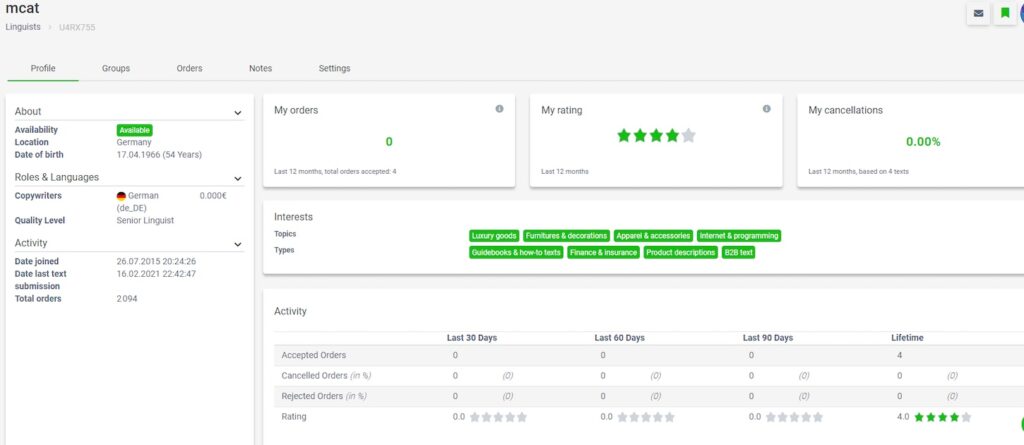Open the Orders tab

189,68
